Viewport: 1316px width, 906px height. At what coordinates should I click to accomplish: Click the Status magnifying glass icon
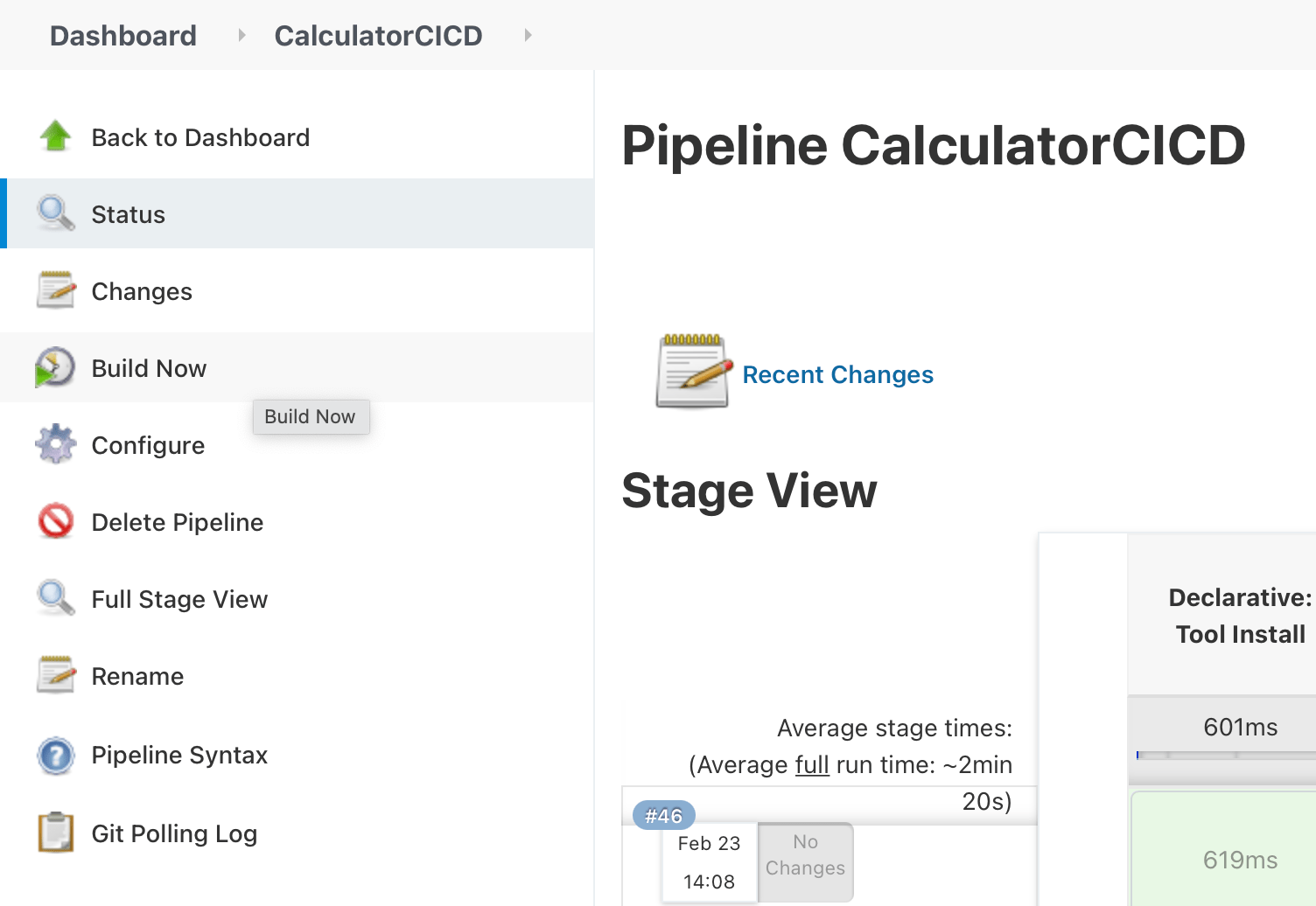(56, 213)
